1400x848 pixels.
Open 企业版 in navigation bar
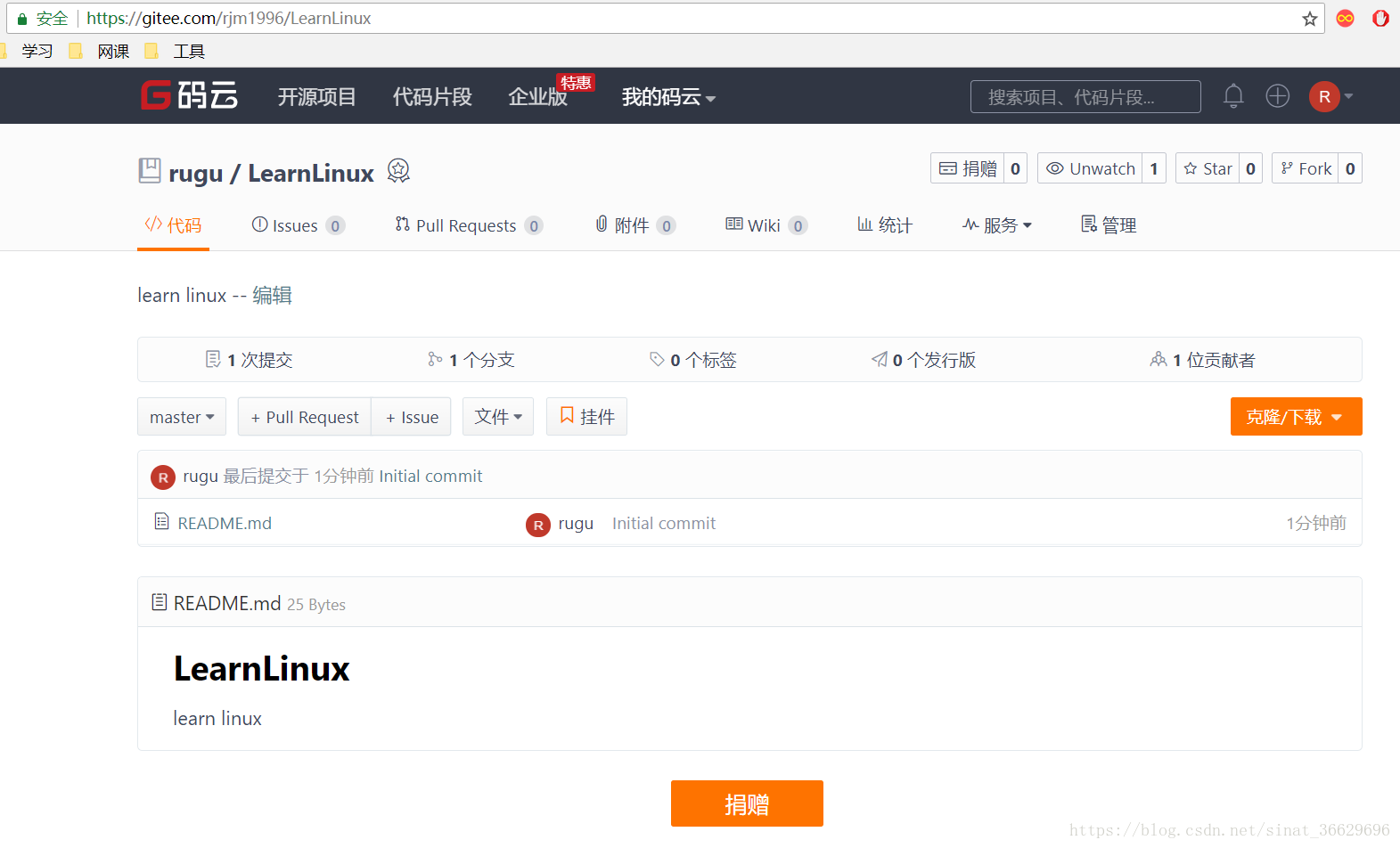pyautogui.click(x=537, y=96)
